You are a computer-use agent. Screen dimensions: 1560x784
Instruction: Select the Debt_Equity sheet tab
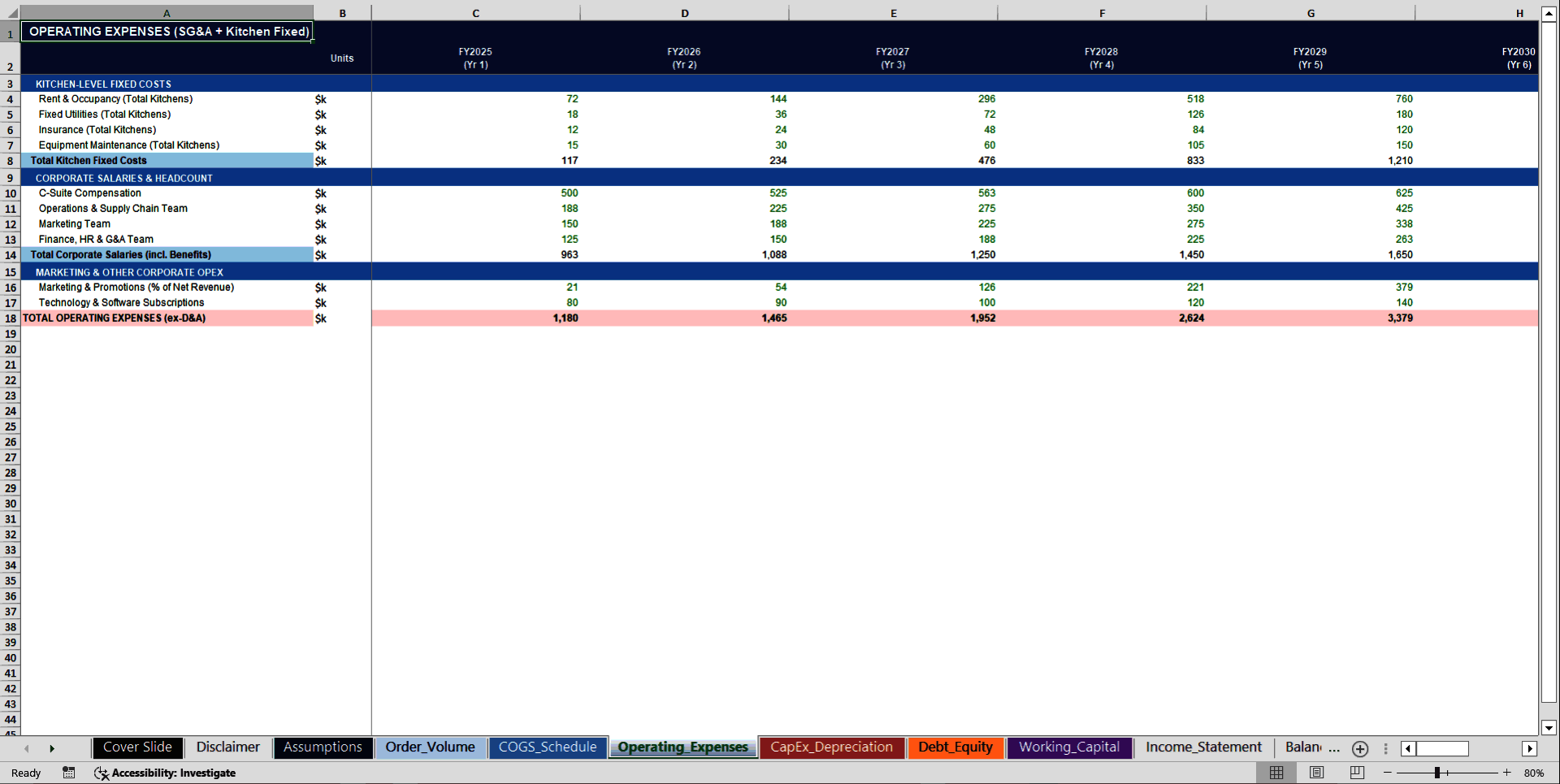[x=955, y=747]
